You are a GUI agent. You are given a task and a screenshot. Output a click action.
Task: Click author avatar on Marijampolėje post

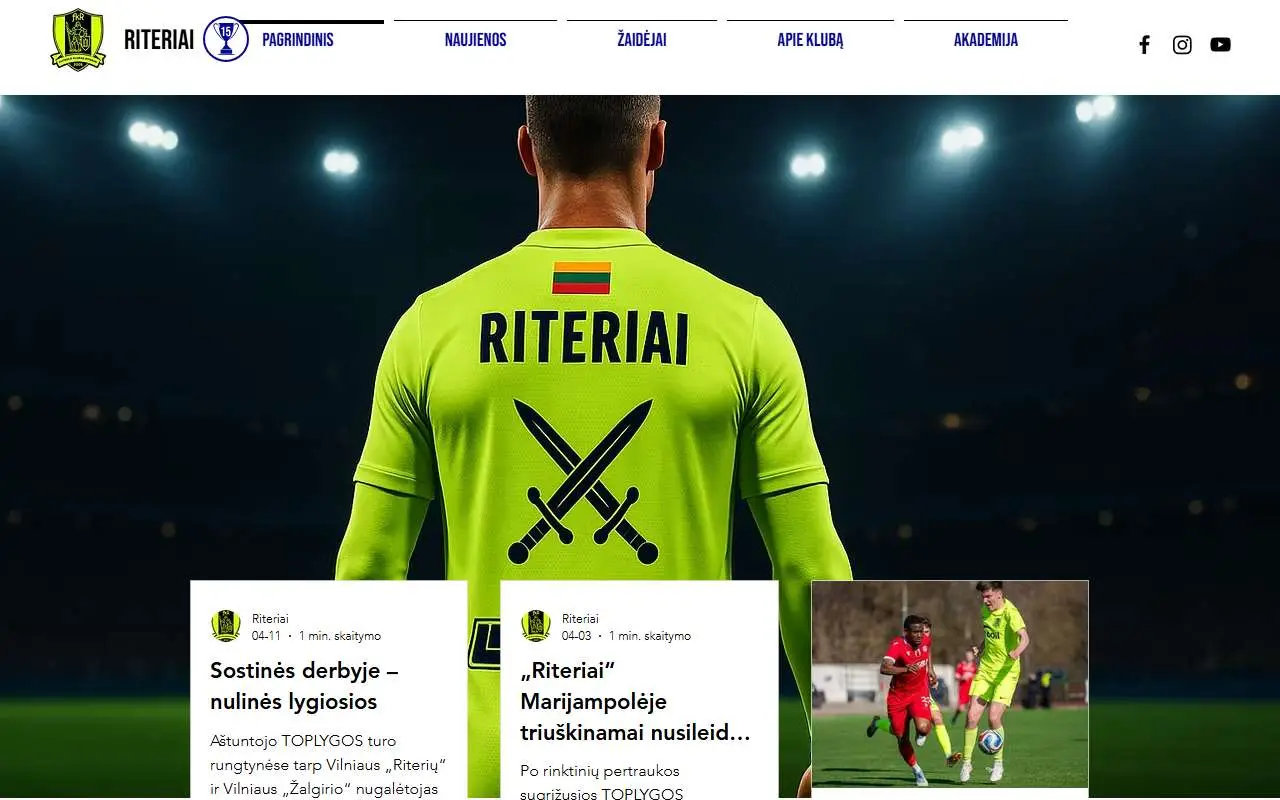click(536, 626)
